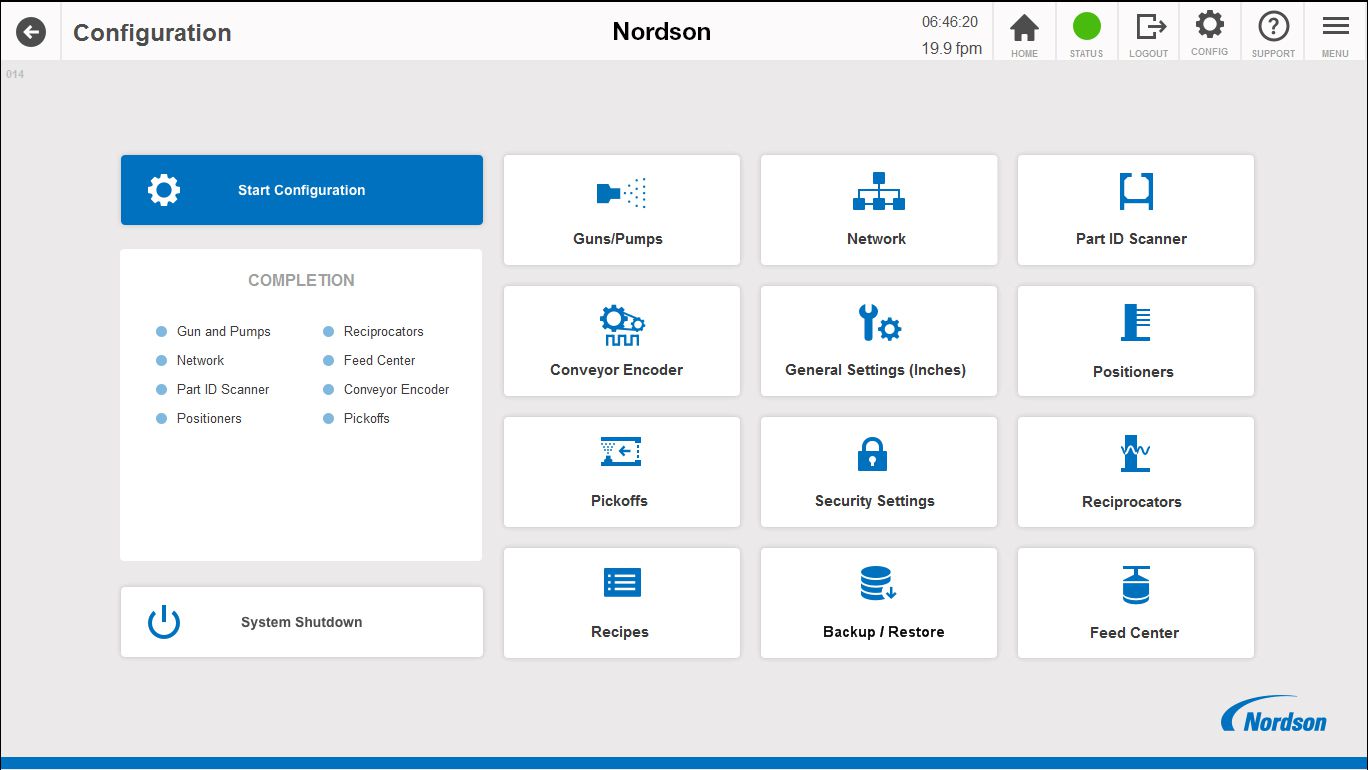Select the Part ID Scanner tile
Image resolution: width=1368 pixels, height=770 pixels.
[1135, 210]
